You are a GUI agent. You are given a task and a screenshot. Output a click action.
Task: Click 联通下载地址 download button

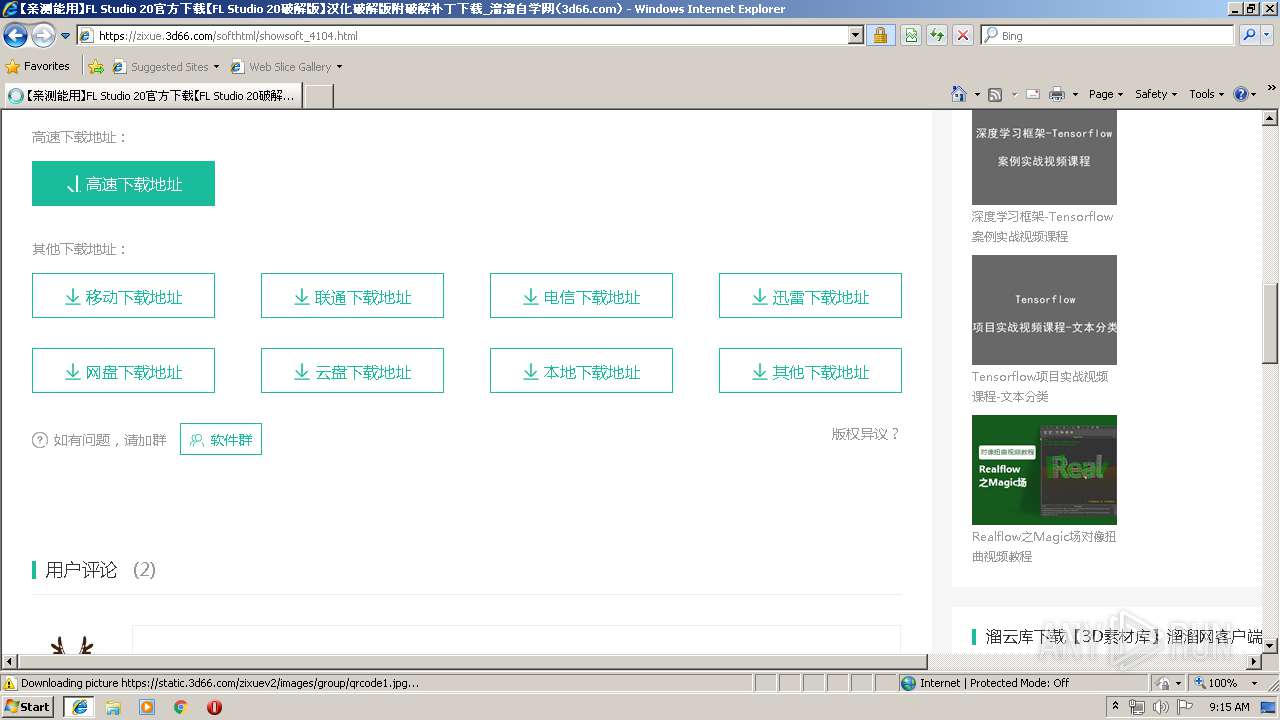click(x=352, y=296)
